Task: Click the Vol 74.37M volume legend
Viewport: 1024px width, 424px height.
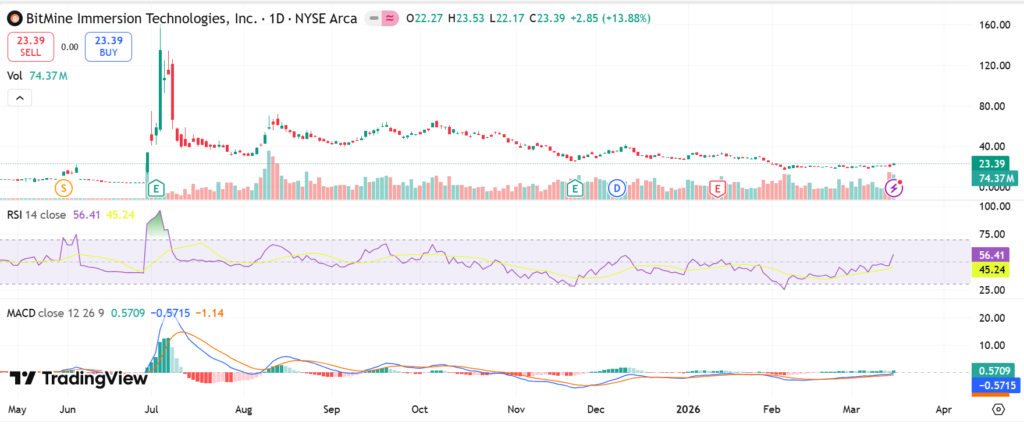Action: pos(37,74)
